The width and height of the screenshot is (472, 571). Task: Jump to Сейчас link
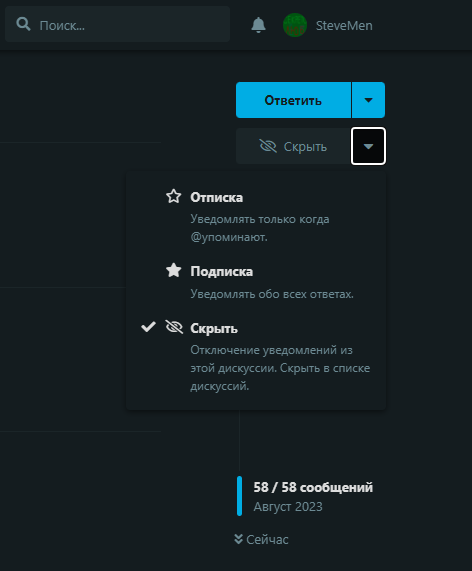pyautogui.click(x=261, y=539)
